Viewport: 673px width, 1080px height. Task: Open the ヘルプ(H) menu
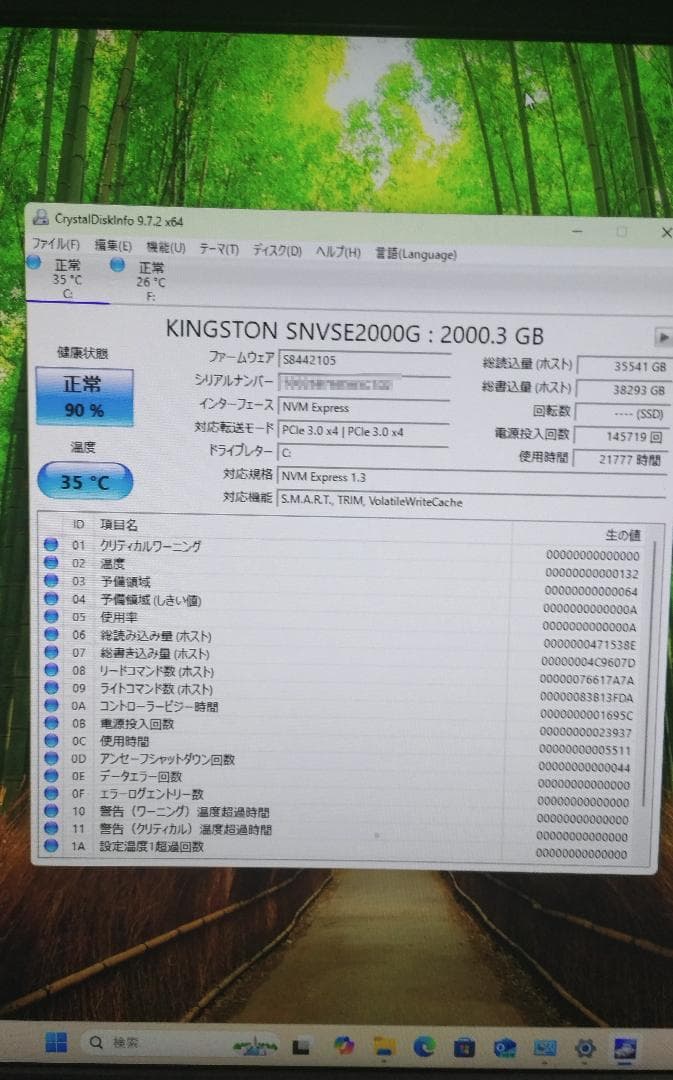[338, 251]
